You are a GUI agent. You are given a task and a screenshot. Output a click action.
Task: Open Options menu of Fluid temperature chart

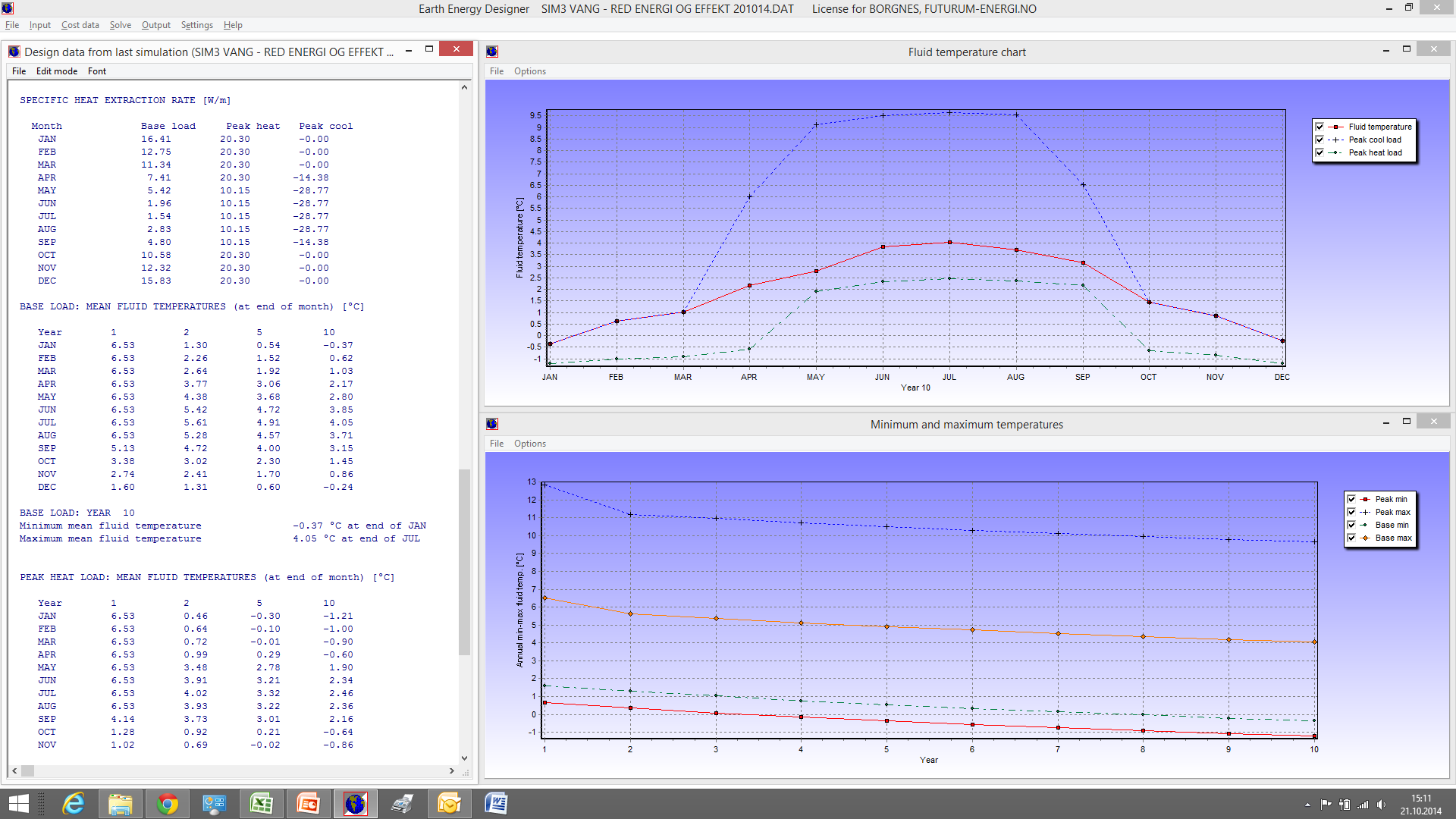tap(530, 71)
